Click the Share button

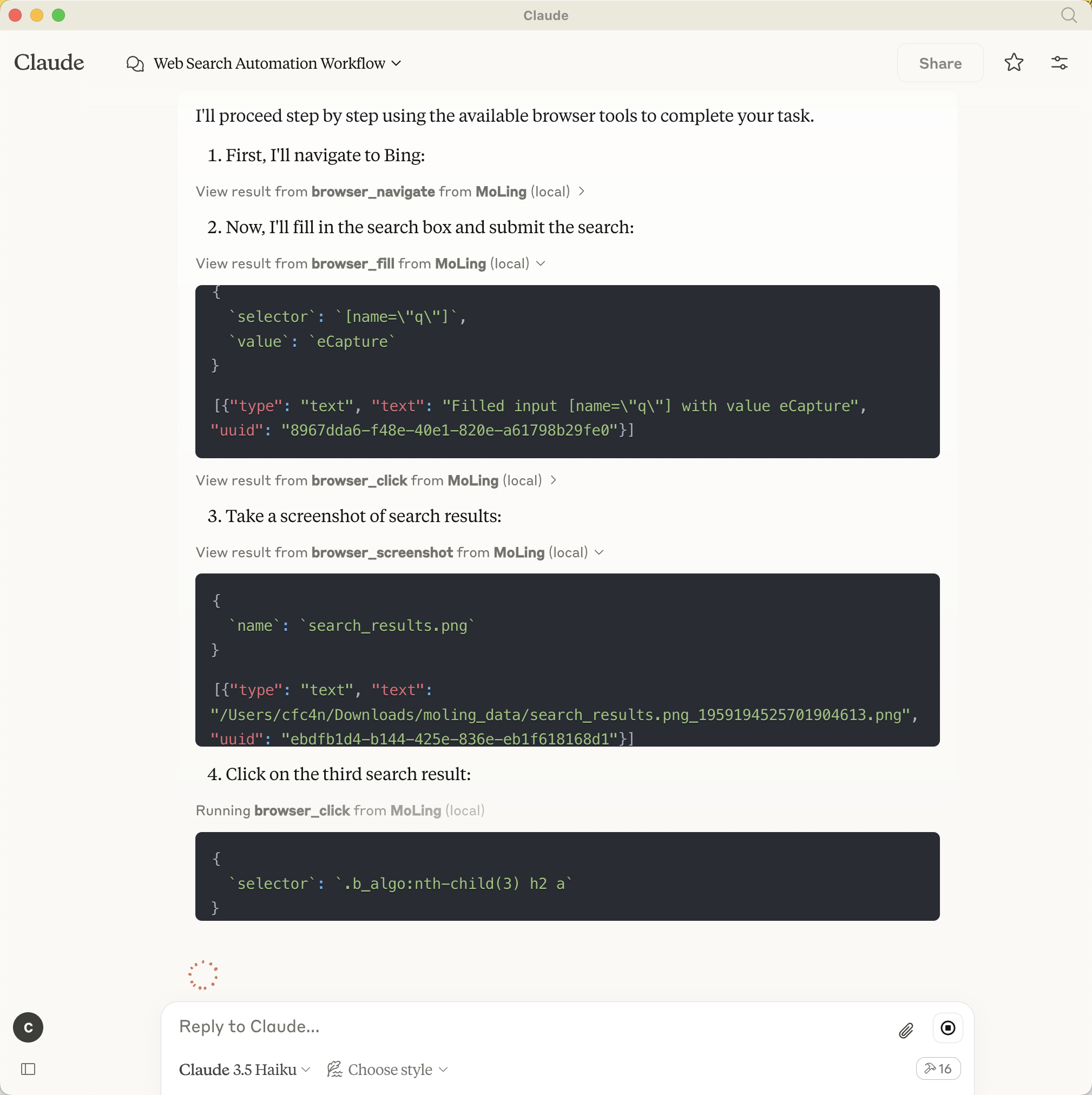[939, 63]
